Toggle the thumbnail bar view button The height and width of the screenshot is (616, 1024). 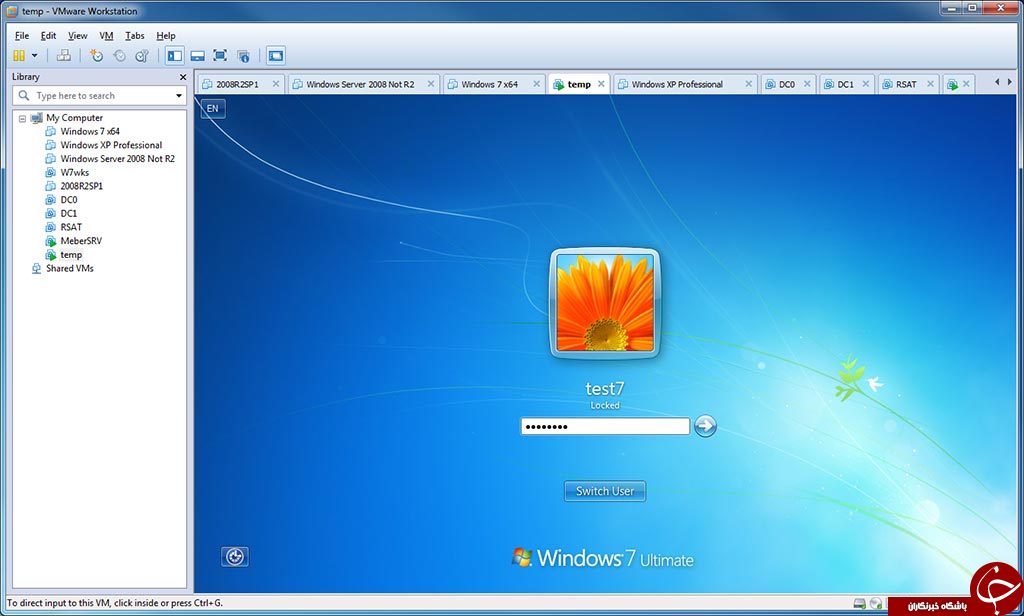[x=197, y=56]
